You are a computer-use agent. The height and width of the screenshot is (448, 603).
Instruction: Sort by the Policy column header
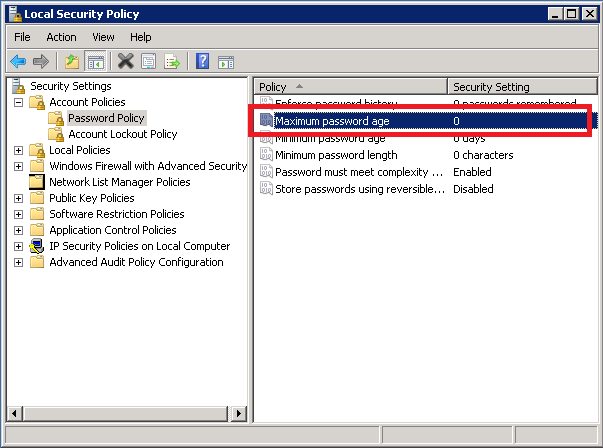(350, 87)
